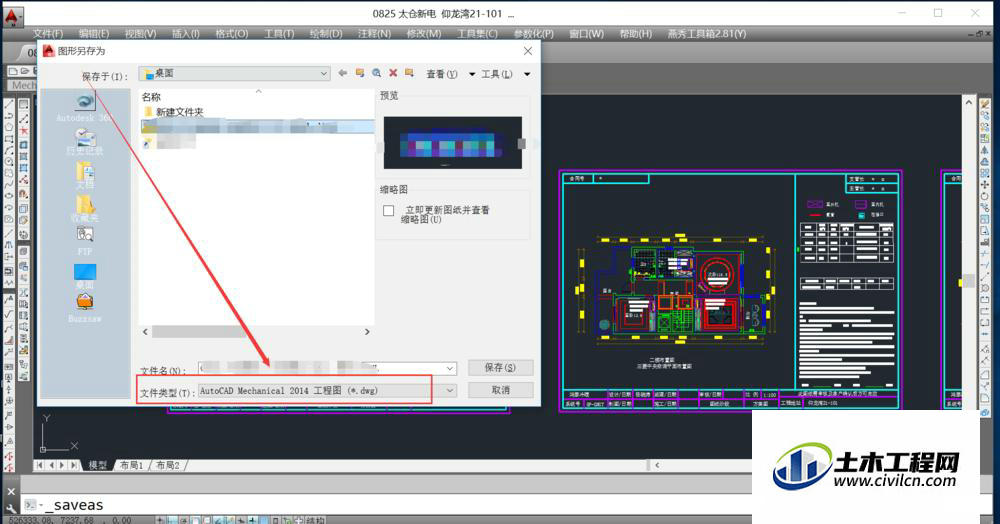The image size is (1000, 524).
Task: Open the AutoCAD application menu logo
Action: coord(13,16)
